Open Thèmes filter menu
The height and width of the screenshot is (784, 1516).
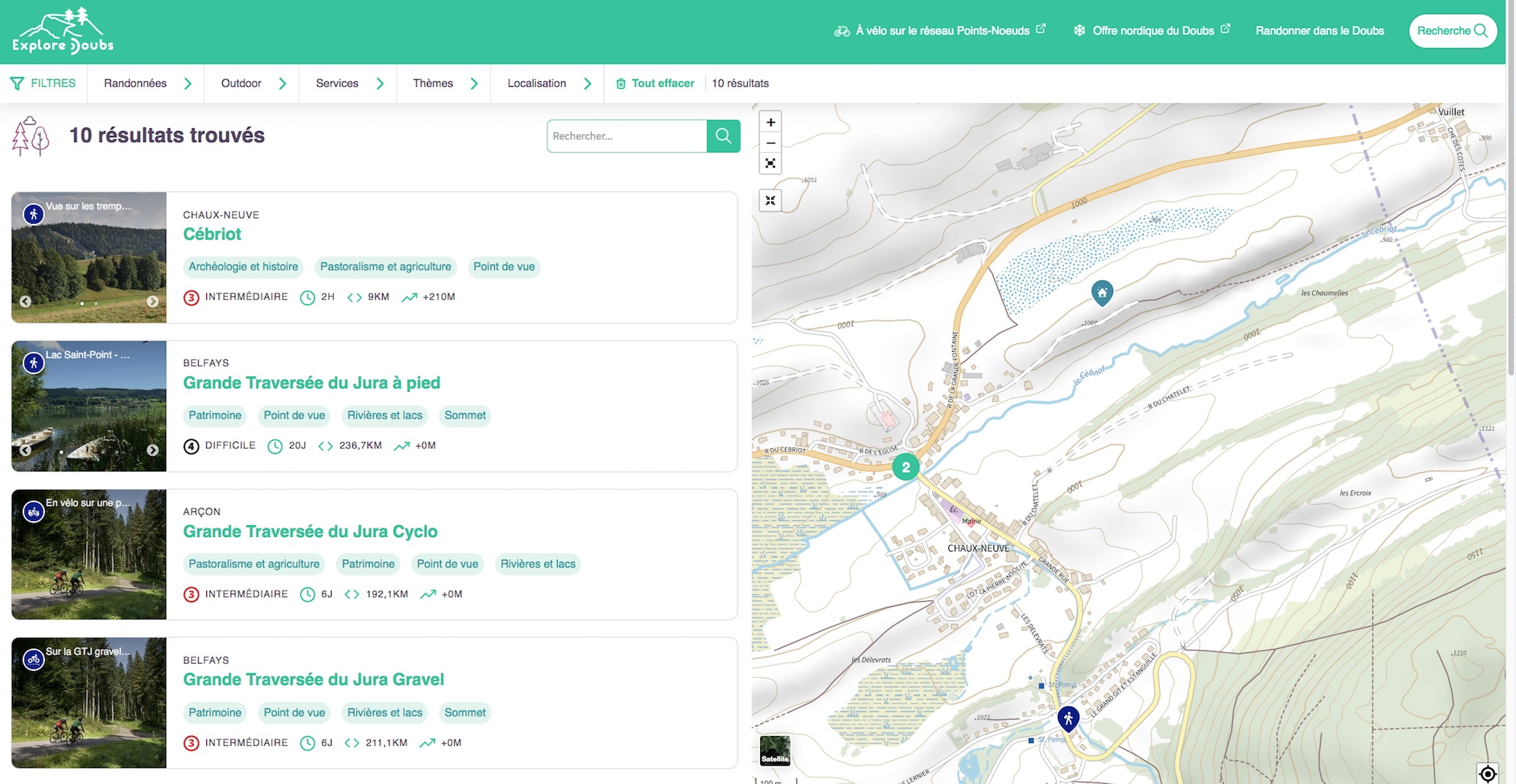point(445,83)
